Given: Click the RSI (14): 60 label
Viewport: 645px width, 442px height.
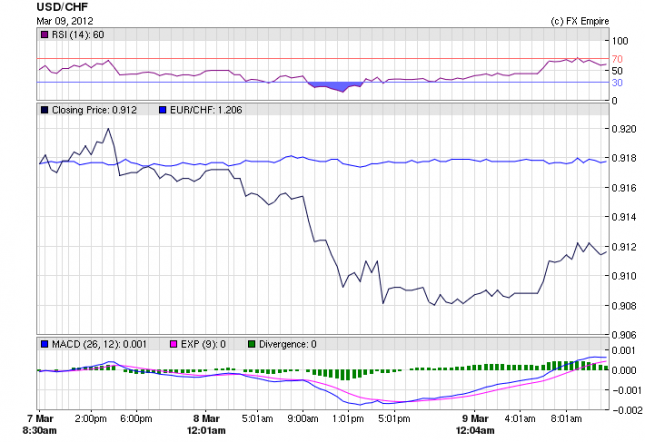Looking at the screenshot, I should pyautogui.click(x=78, y=35).
